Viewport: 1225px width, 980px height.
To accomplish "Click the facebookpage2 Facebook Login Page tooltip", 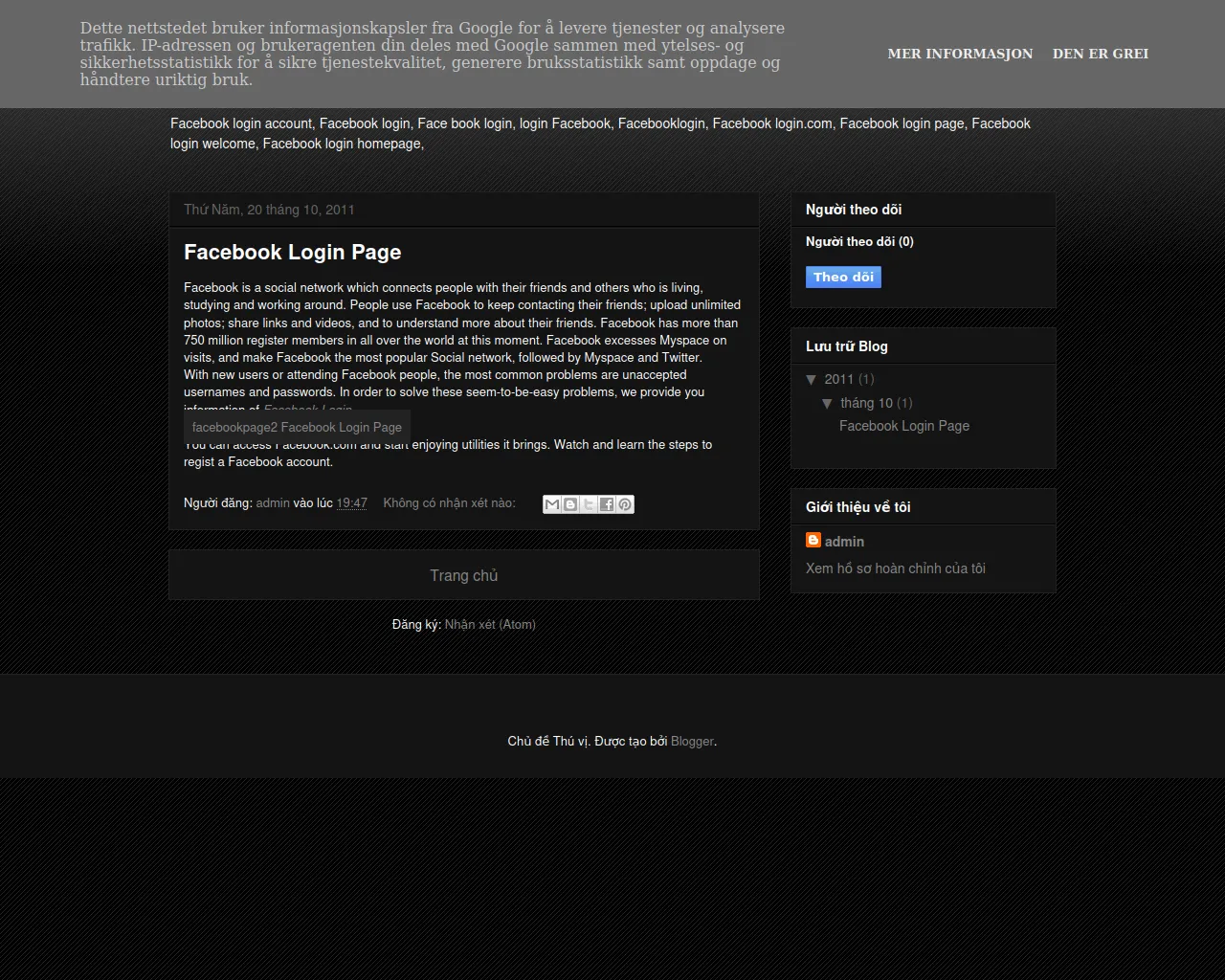I will (x=297, y=428).
